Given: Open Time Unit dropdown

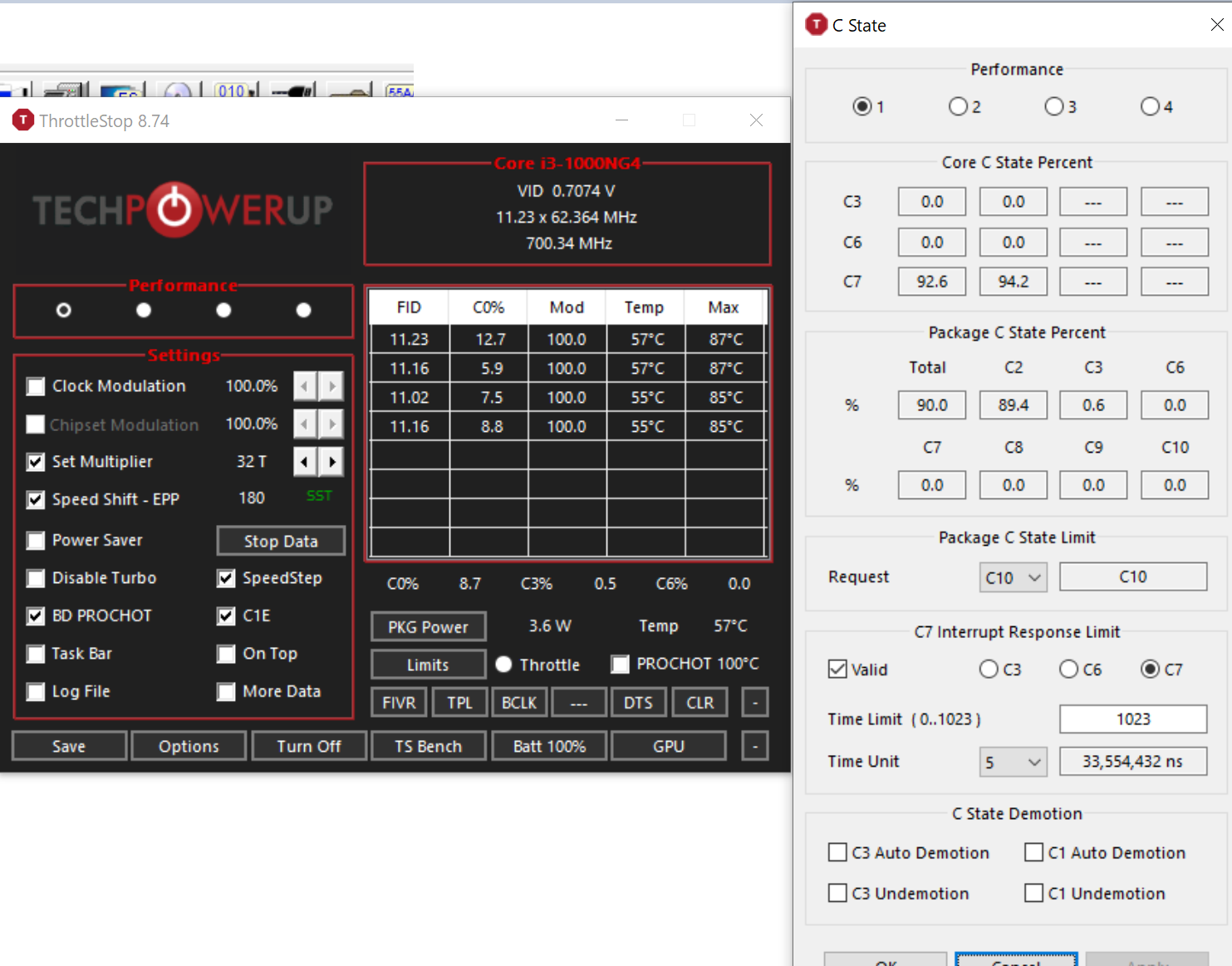Looking at the screenshot, I should coord(1014,762).
